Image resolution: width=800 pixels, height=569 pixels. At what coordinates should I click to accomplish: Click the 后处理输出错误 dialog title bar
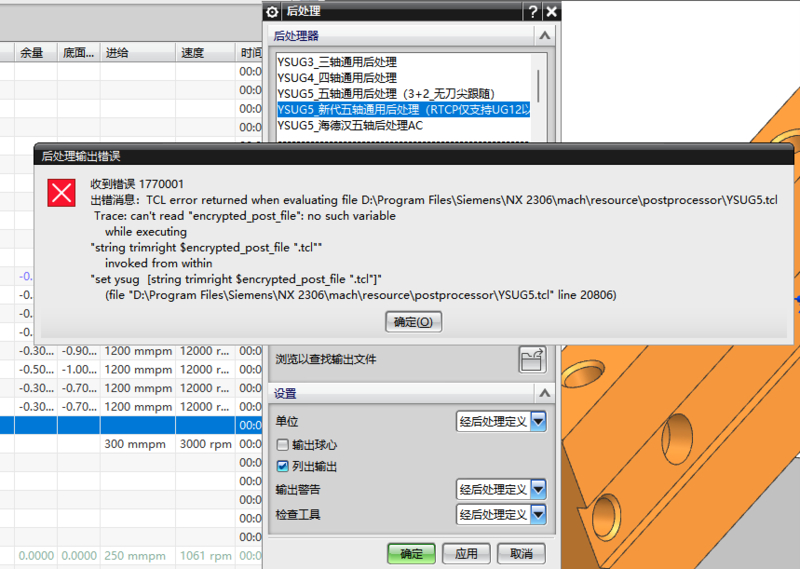click(413, 156)
